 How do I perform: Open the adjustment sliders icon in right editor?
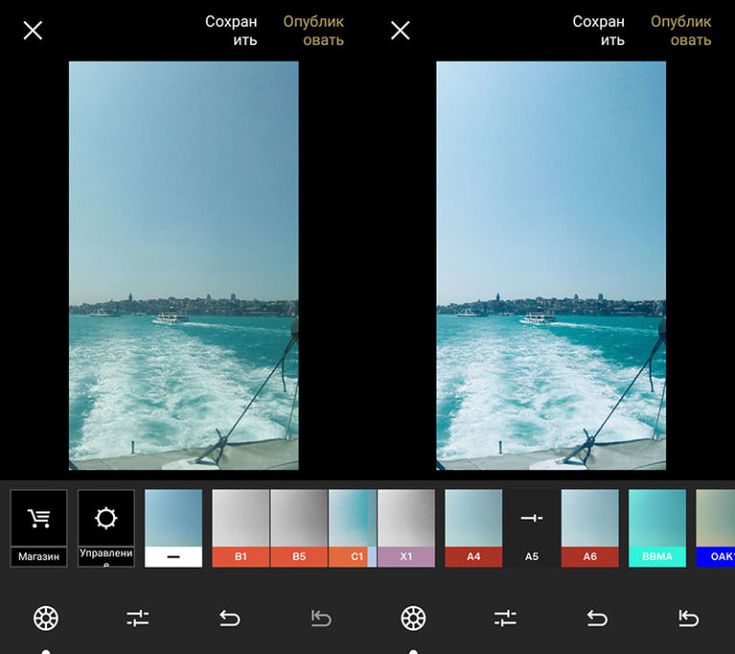pyautogui.click(x=505, y=618)
